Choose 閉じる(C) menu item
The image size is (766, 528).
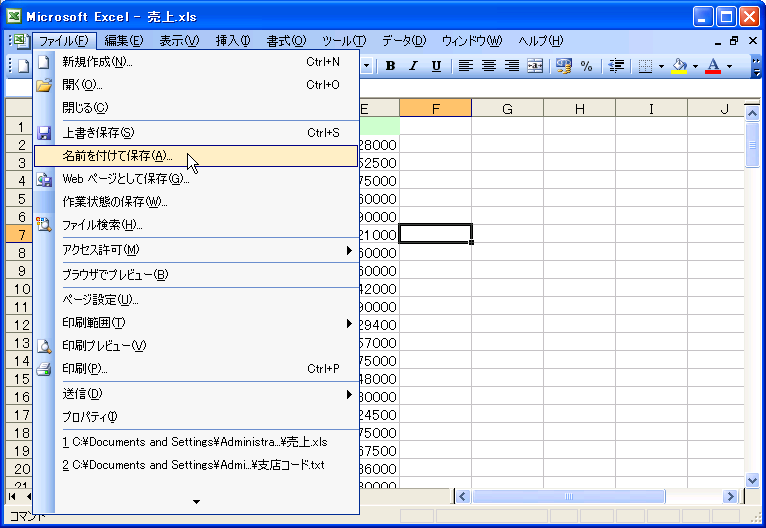[196, 107]
